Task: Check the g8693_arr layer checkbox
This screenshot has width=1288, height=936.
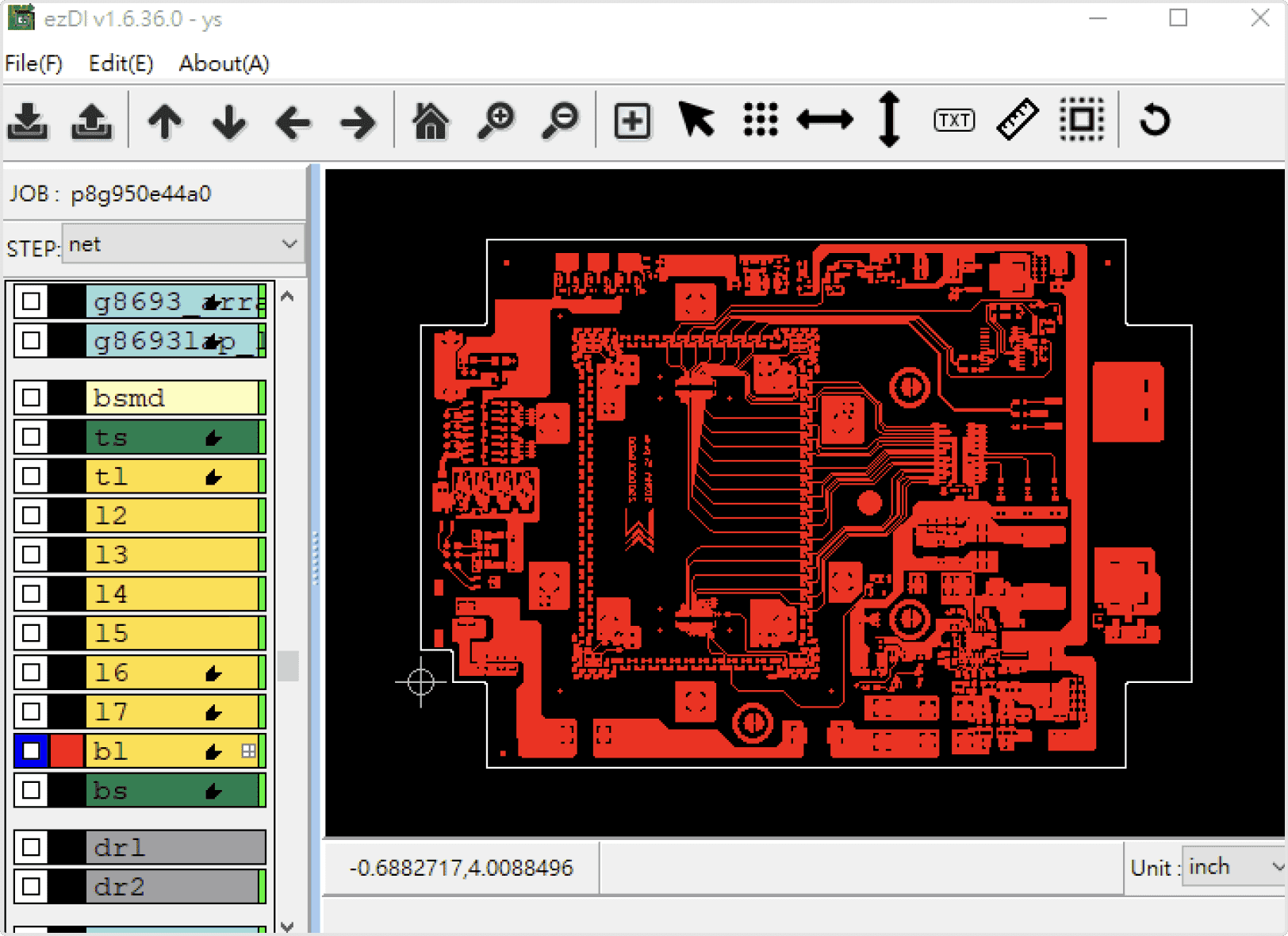Action: [x=31, y=301]
